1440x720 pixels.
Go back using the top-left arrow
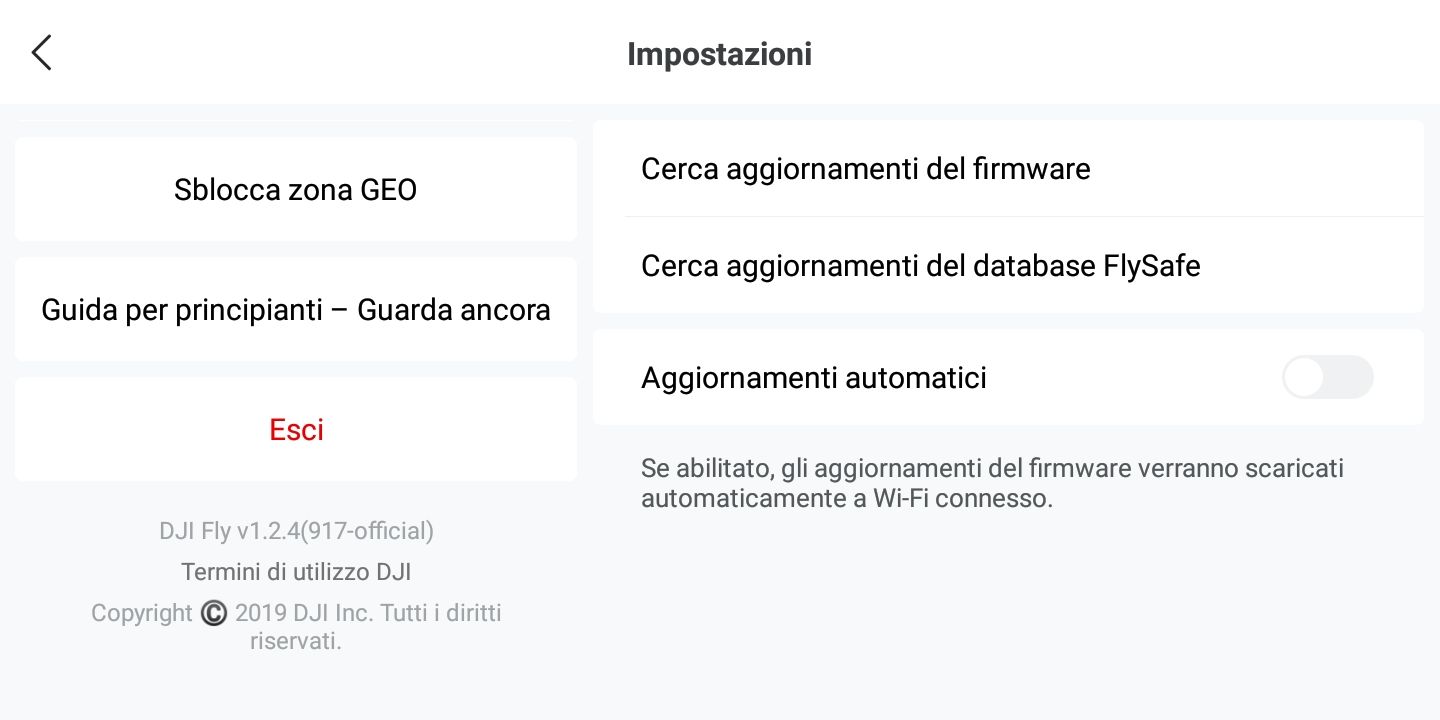click(41, 53)
